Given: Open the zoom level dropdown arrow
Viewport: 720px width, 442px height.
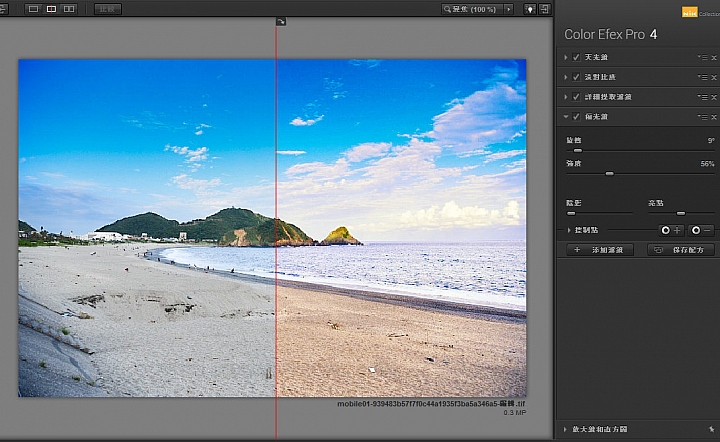Looking at the screenshot, I should click(x=508, y=9).
